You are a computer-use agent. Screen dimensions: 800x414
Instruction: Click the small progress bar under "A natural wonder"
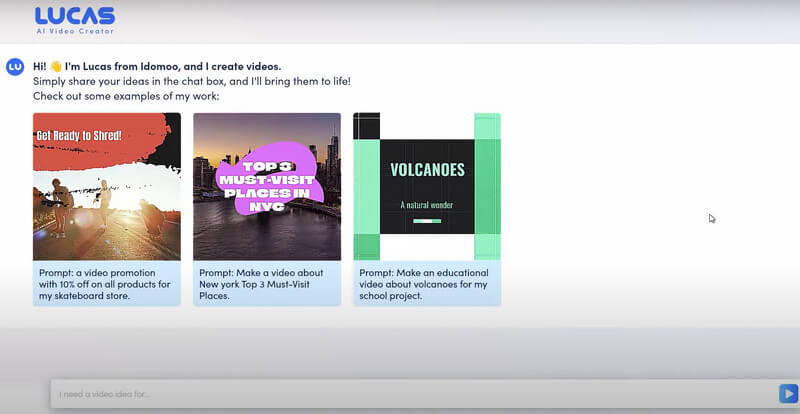427,220
